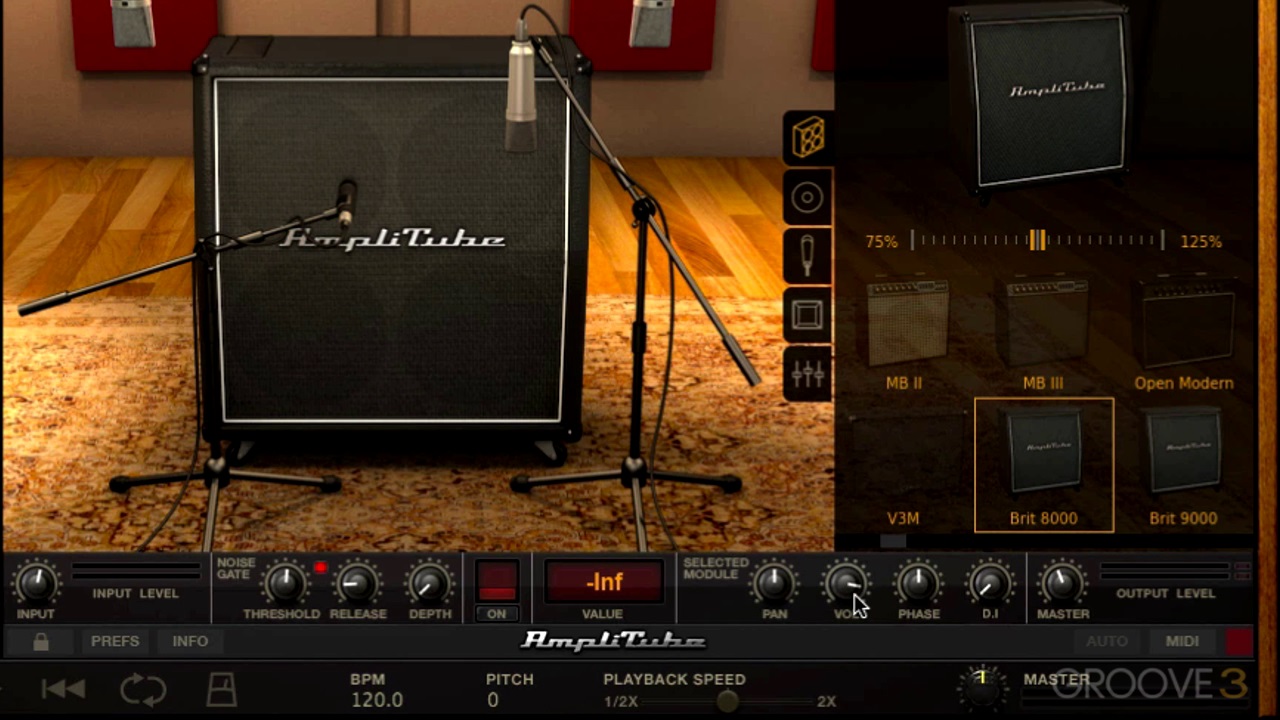Click the MASTER knob next to output level
The width and height of the screenshot is (1280, 720).
point(1062,584)
